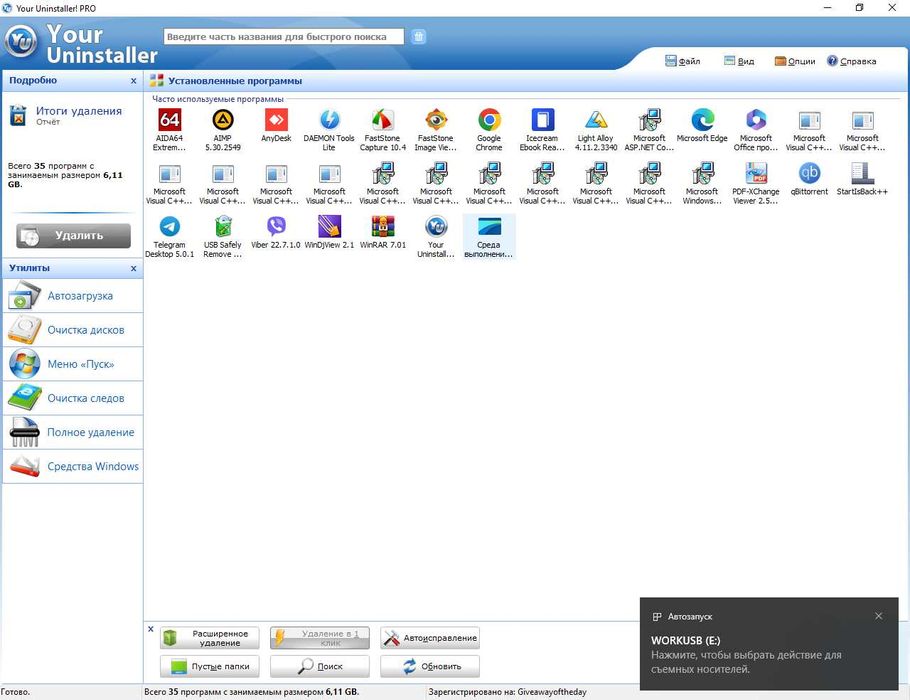
Task: Select the Среда выполнения… program icon
Action: [x=489, y=236]
